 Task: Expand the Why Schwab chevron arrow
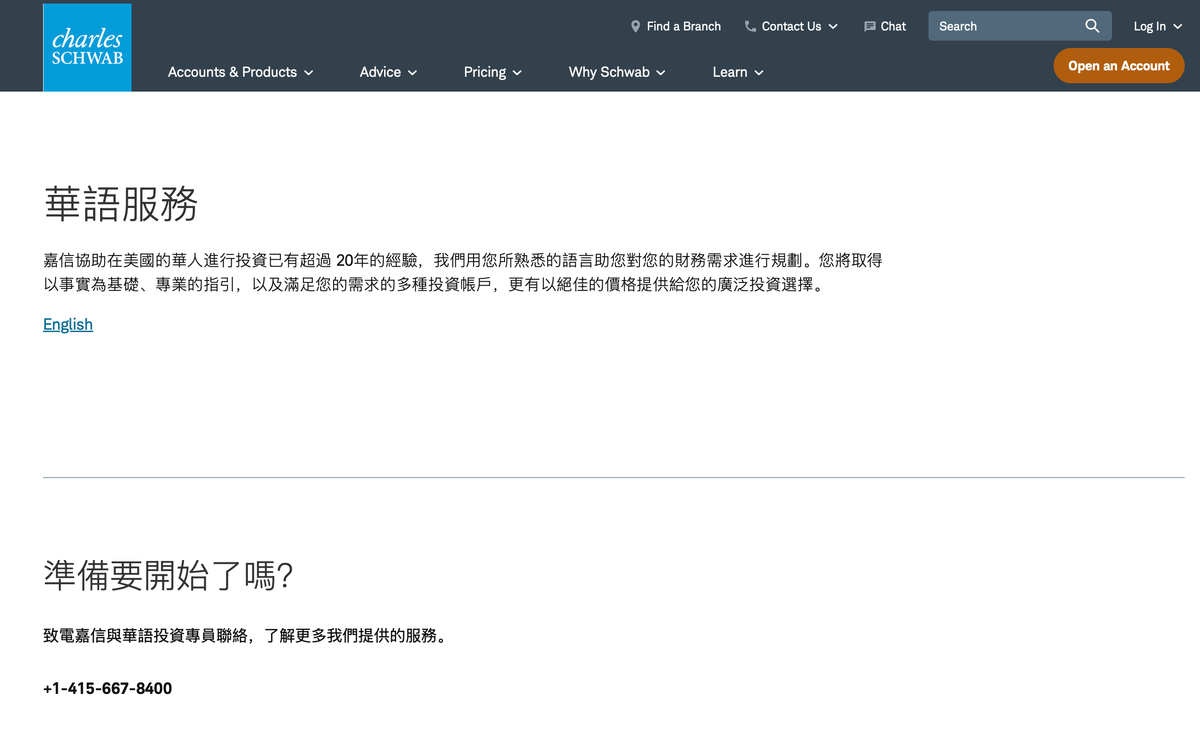[x=660, y=73]
